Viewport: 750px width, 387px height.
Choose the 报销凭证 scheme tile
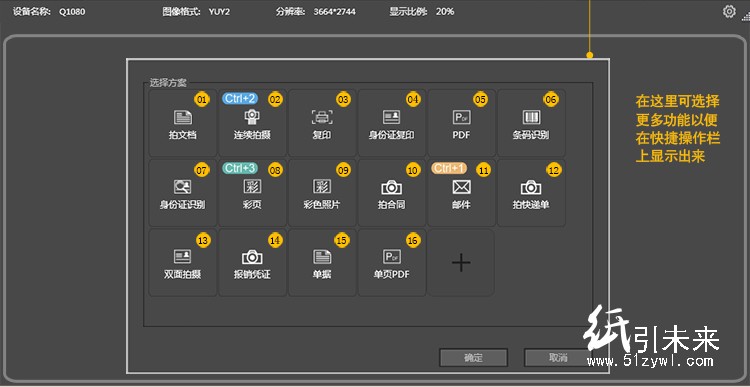pos(253,263)
